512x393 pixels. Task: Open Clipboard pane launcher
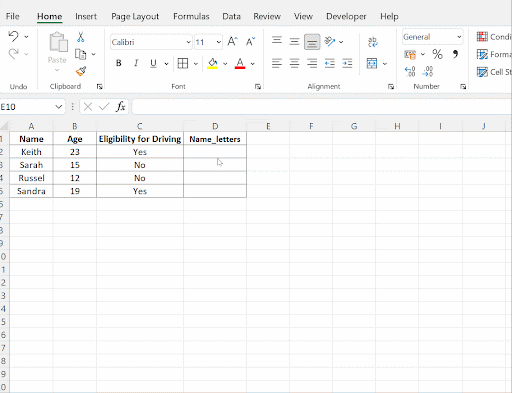(x=99, y=87)
